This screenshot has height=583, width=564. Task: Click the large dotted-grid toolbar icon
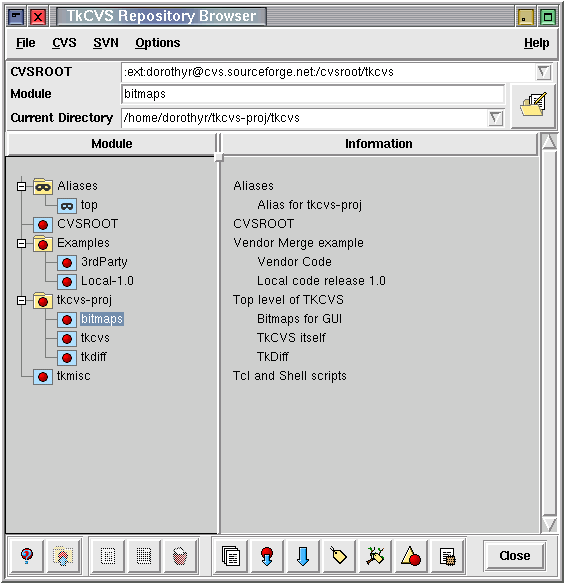point(144,556)
